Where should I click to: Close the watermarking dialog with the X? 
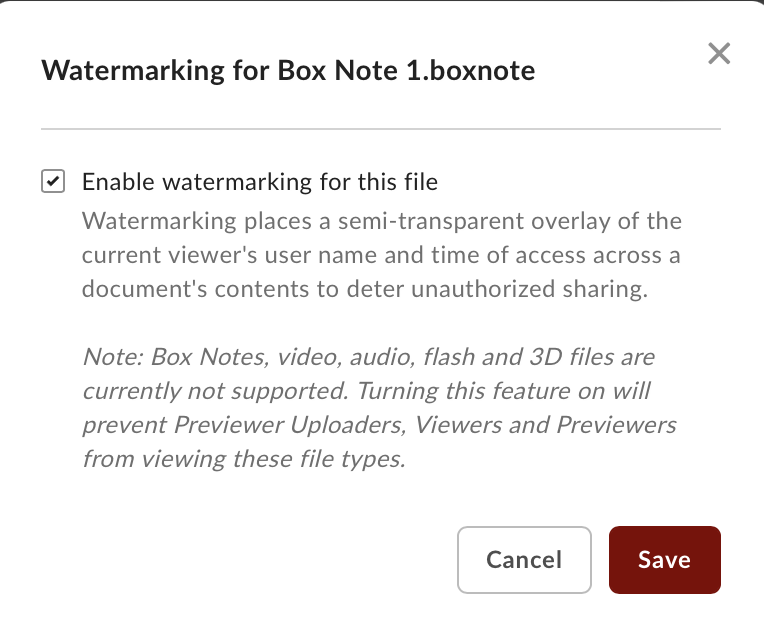coord(719,54)
